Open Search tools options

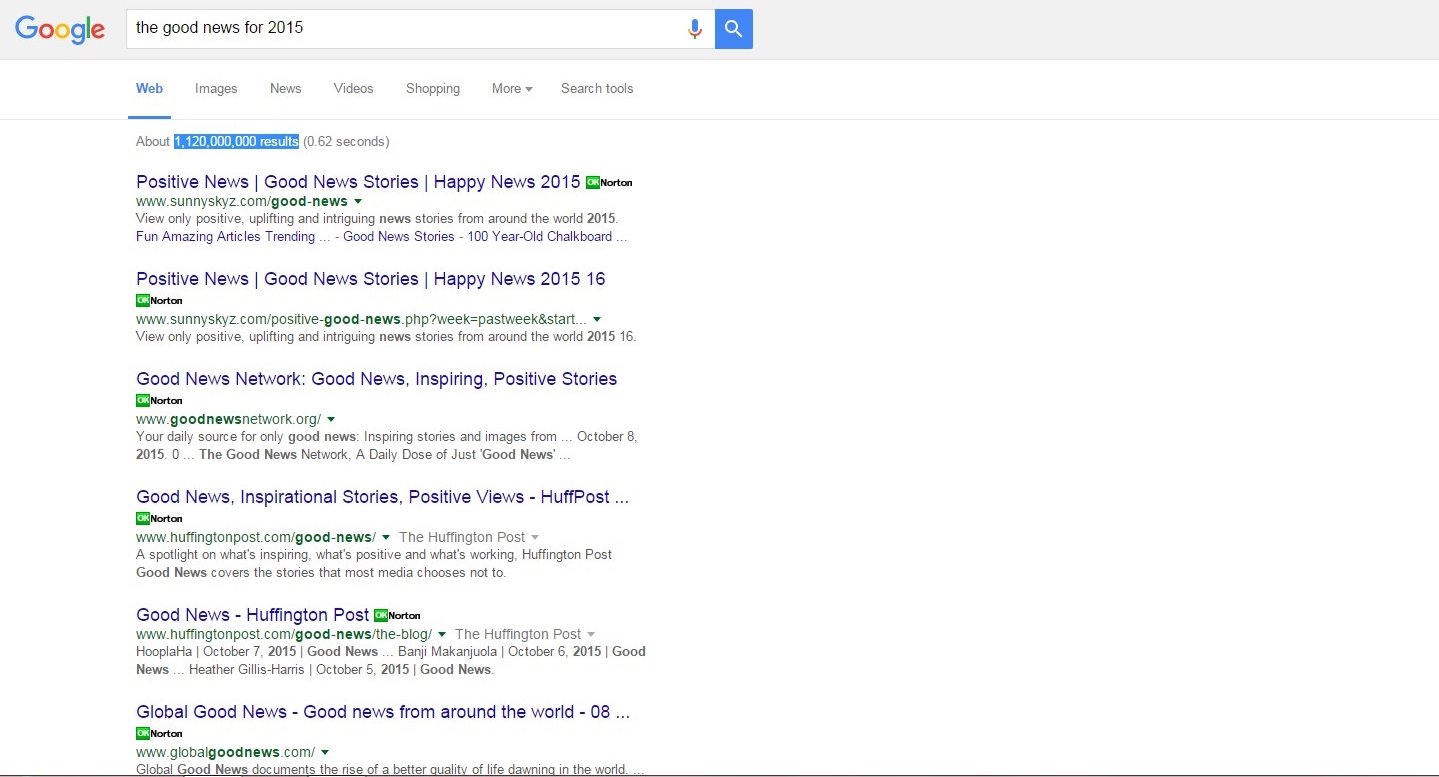(597, 89)
